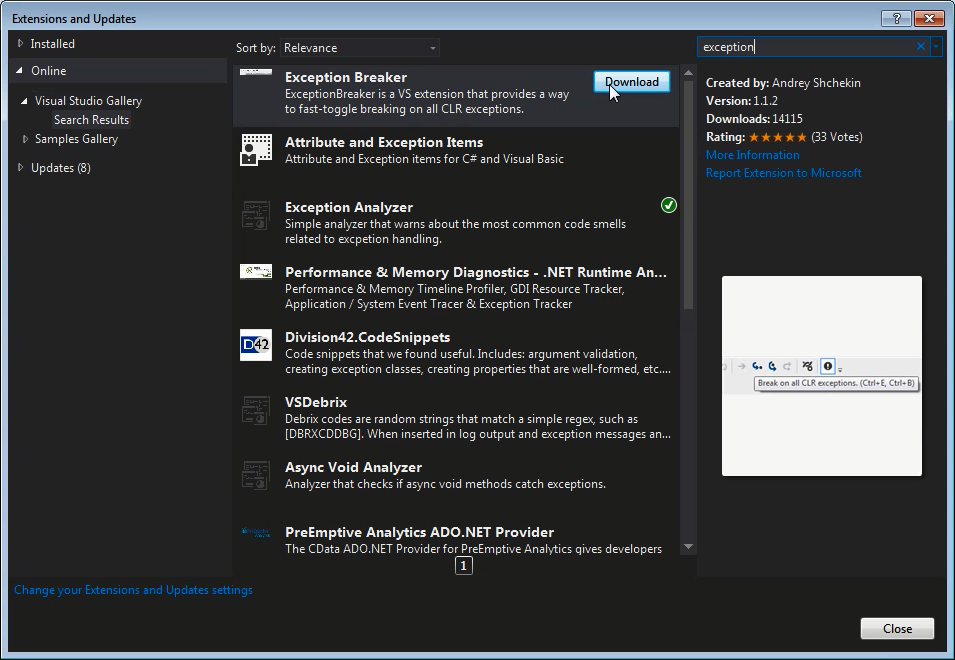The image size is (955, 660).
Task: Select the VSDebrix result title
Action: pyautogui.click(x=315, y=402)
